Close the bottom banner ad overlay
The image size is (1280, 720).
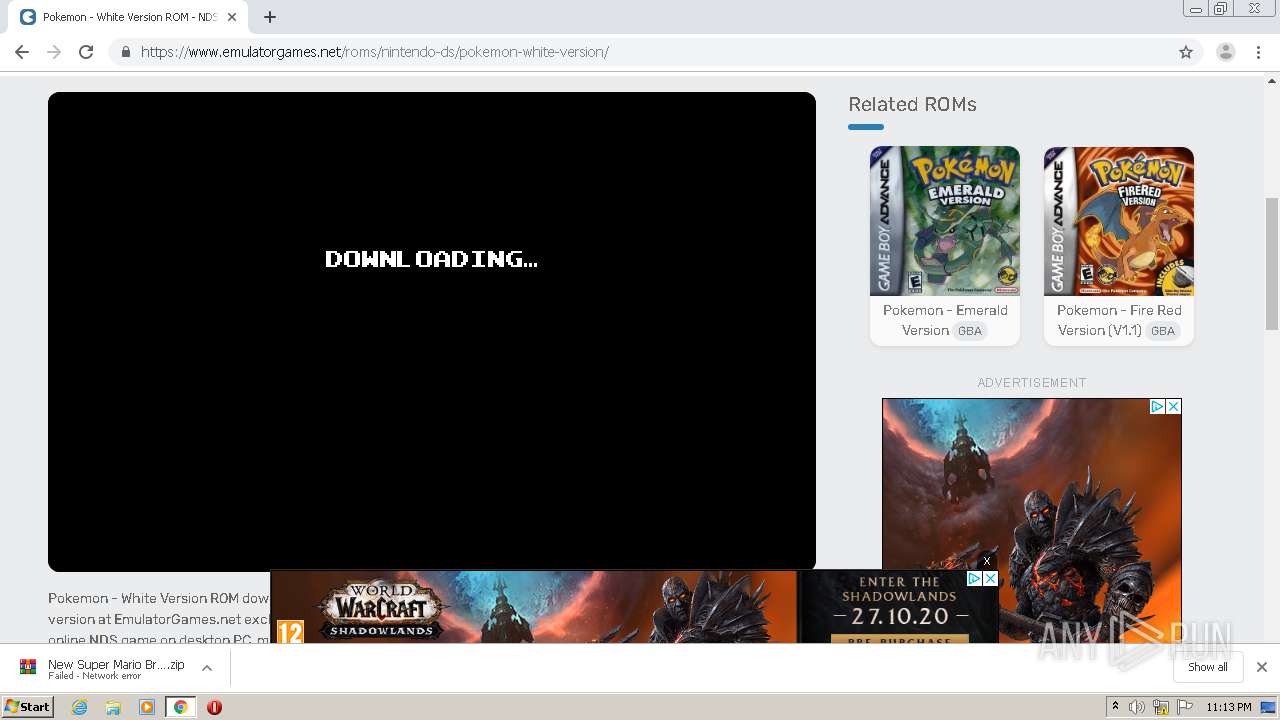point(990,579)
